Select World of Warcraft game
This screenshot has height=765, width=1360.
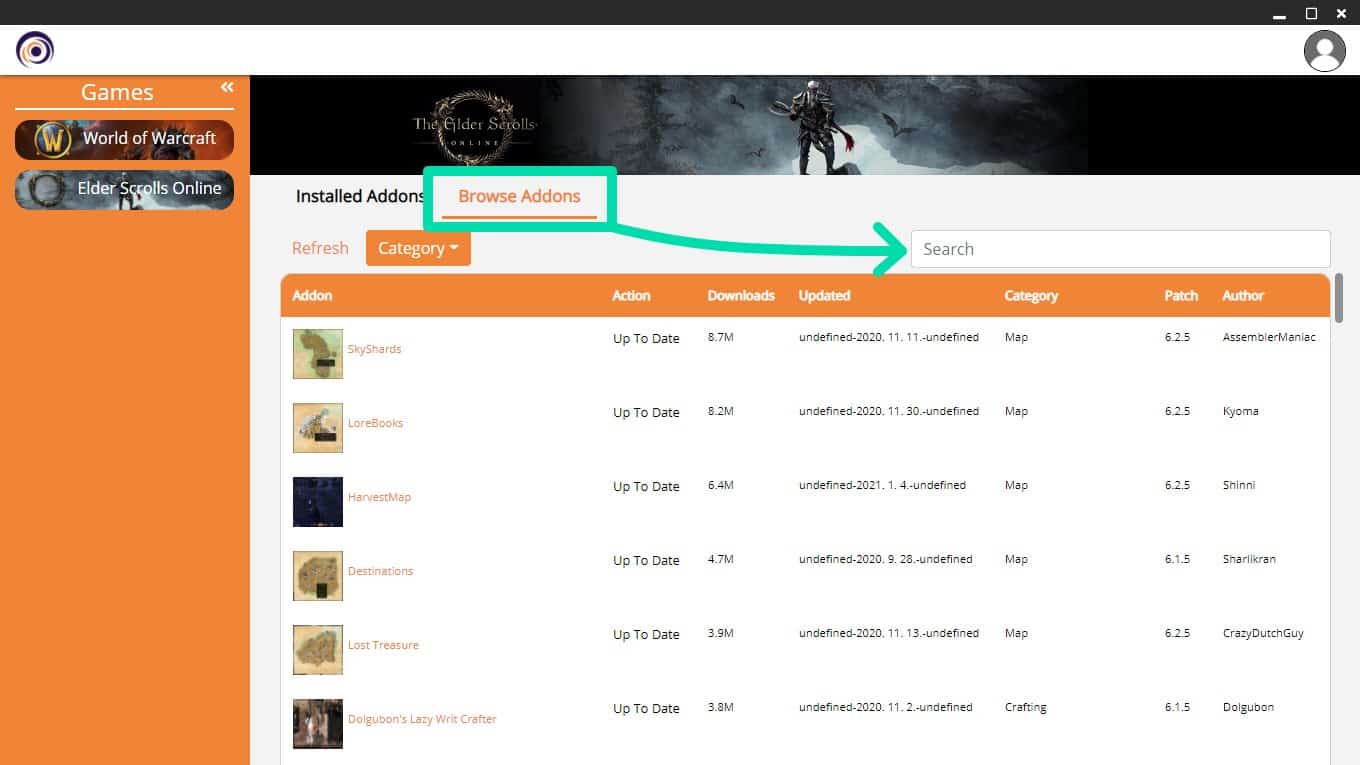[x=124, y=139]
